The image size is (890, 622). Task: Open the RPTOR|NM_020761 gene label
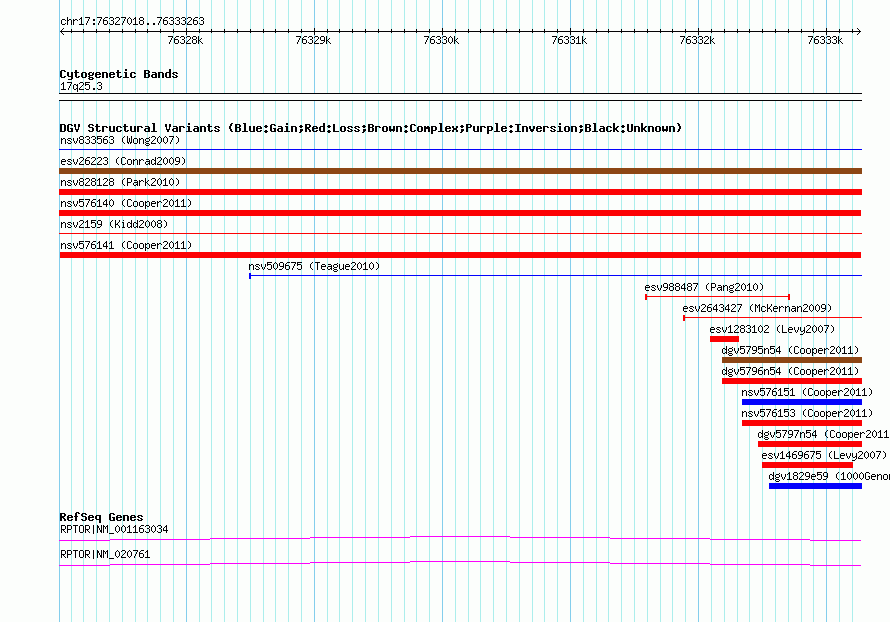(105, 554)
